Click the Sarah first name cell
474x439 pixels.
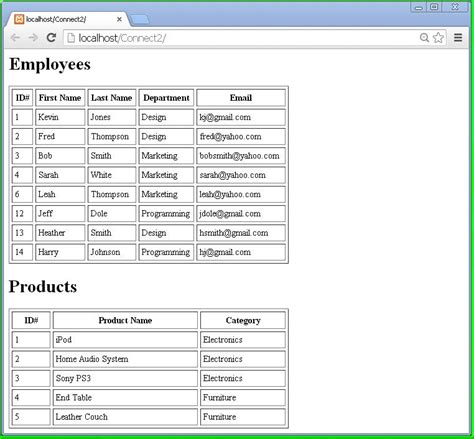click(x=60, y=175)
